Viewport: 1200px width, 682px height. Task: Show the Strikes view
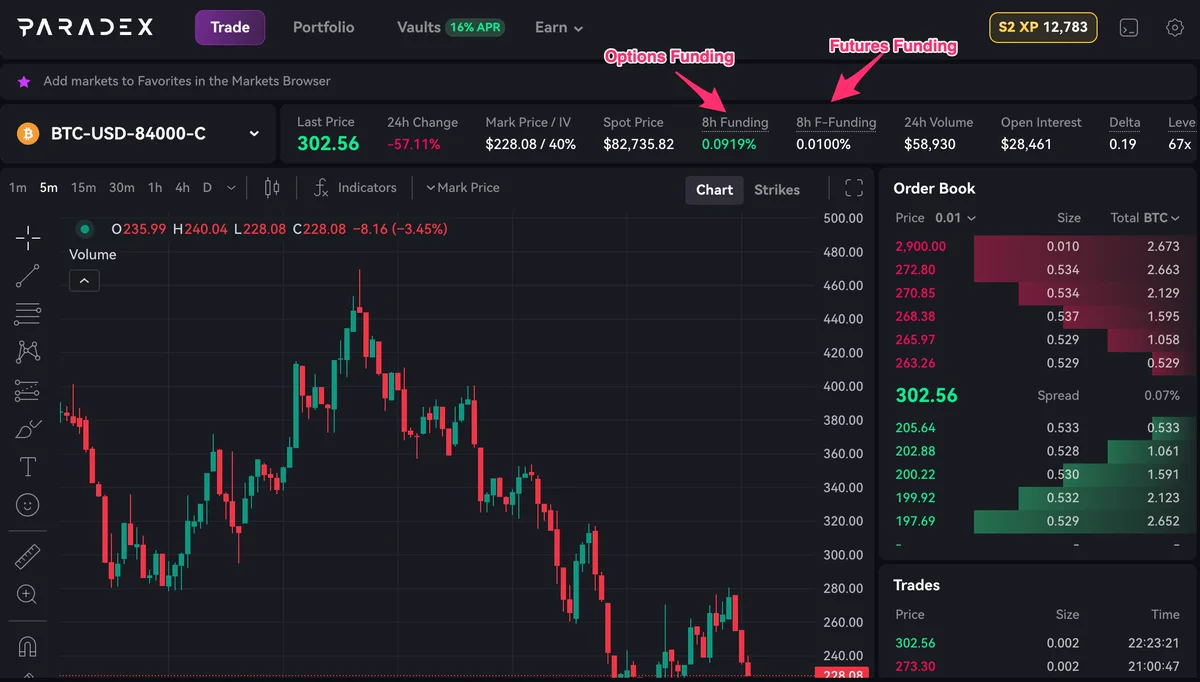(x=777, y=189)
